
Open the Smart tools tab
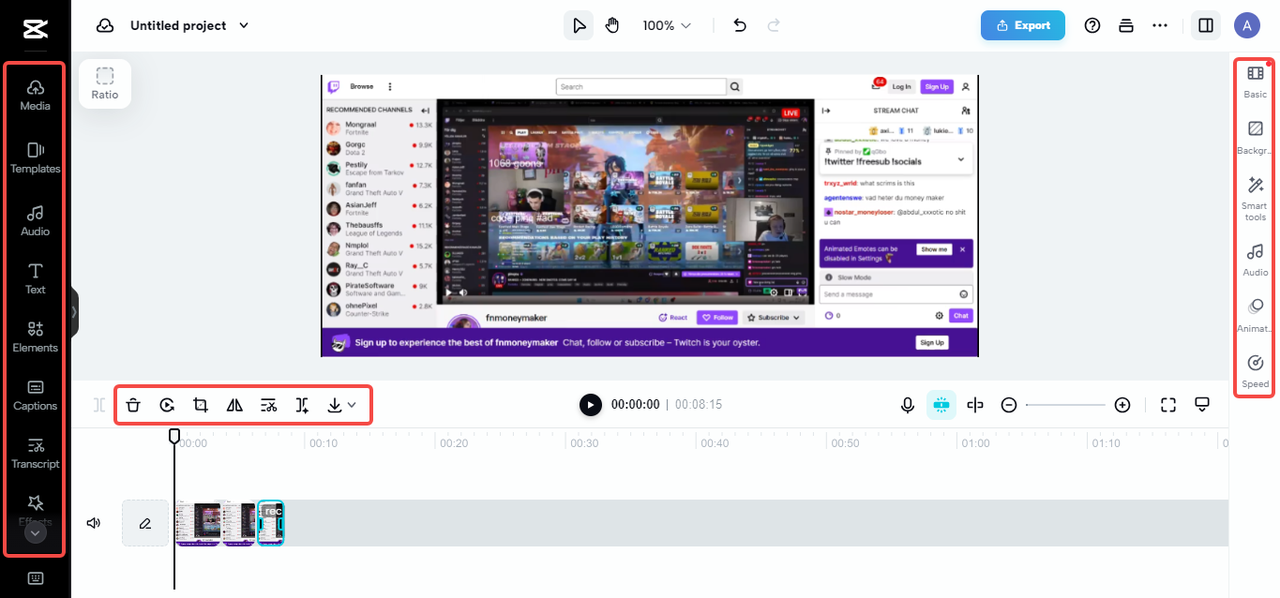1255,198
